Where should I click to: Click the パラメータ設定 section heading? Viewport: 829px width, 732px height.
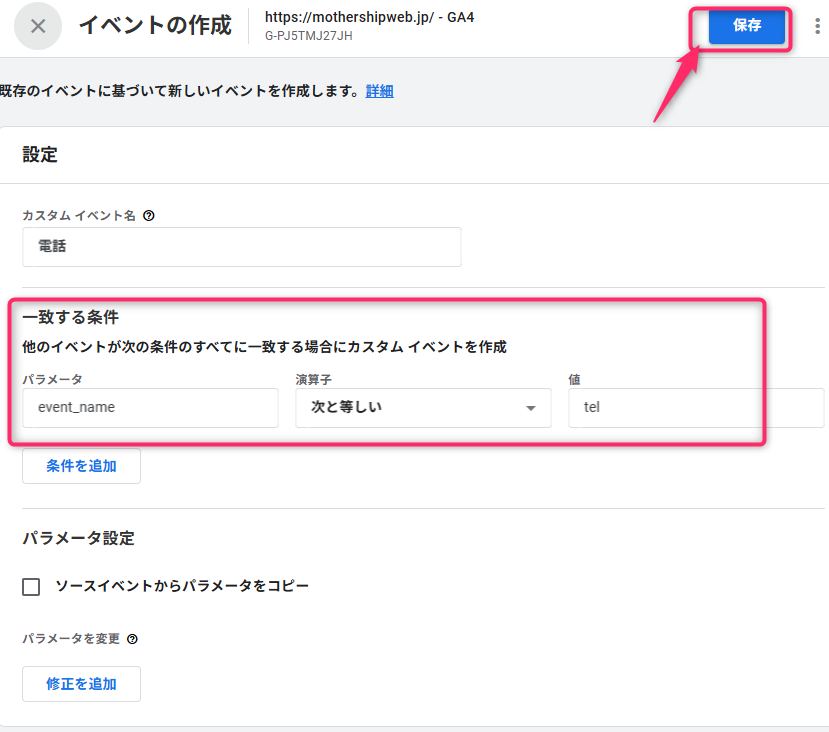pos(78,538)
